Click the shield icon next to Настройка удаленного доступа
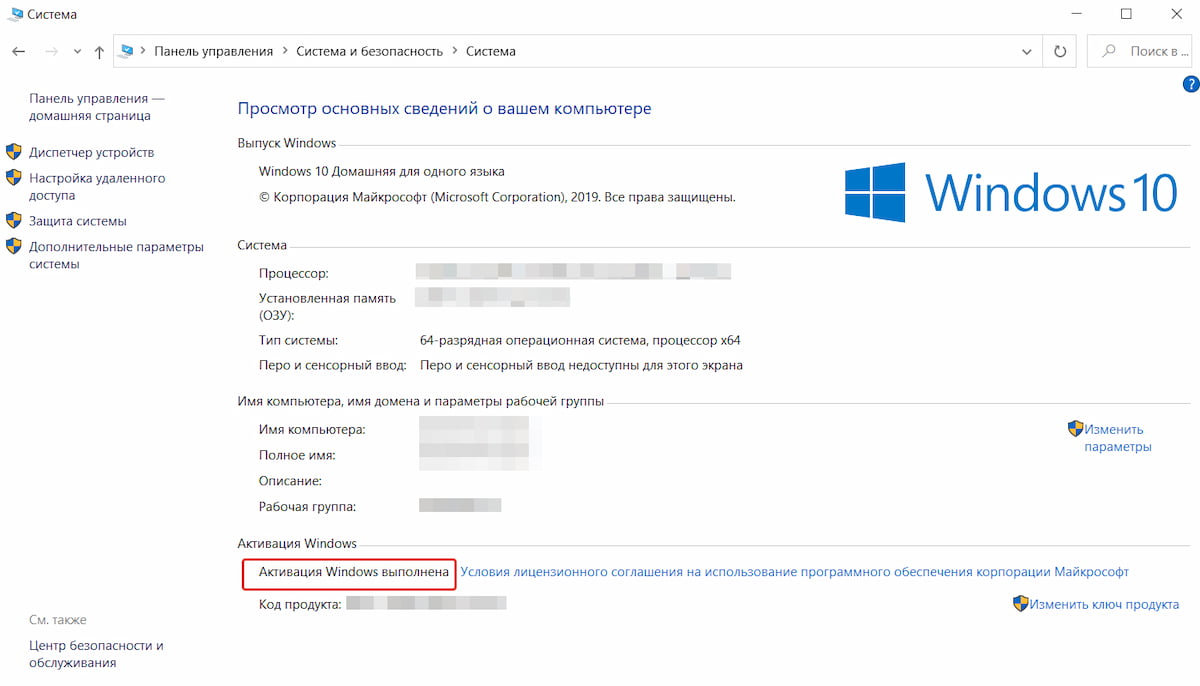 click(x=14, y=178)
